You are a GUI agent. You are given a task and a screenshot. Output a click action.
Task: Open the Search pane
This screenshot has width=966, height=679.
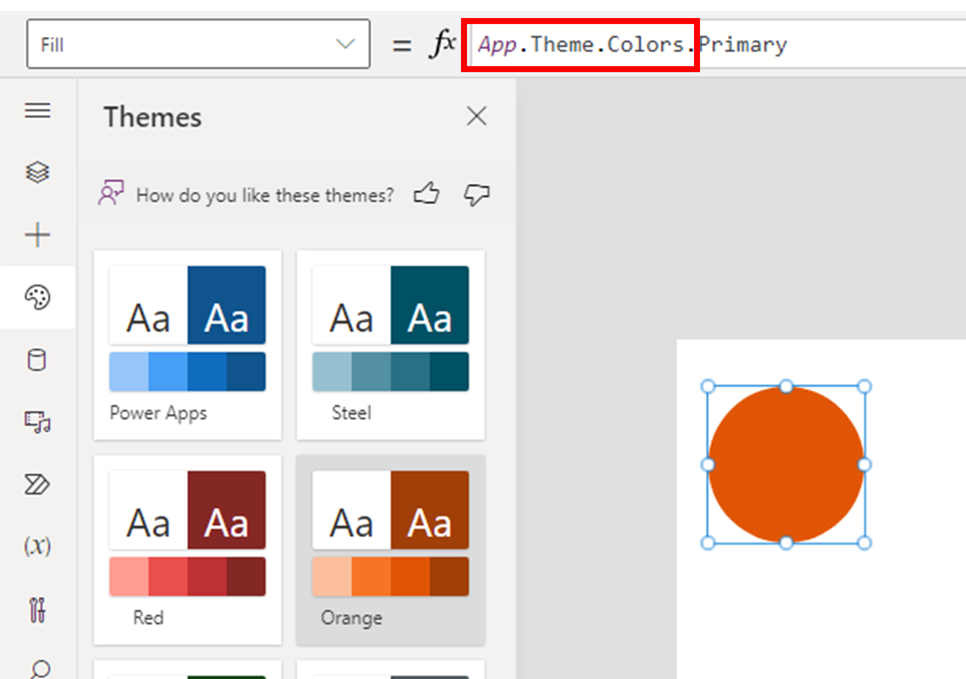click(x=37, y=666)
